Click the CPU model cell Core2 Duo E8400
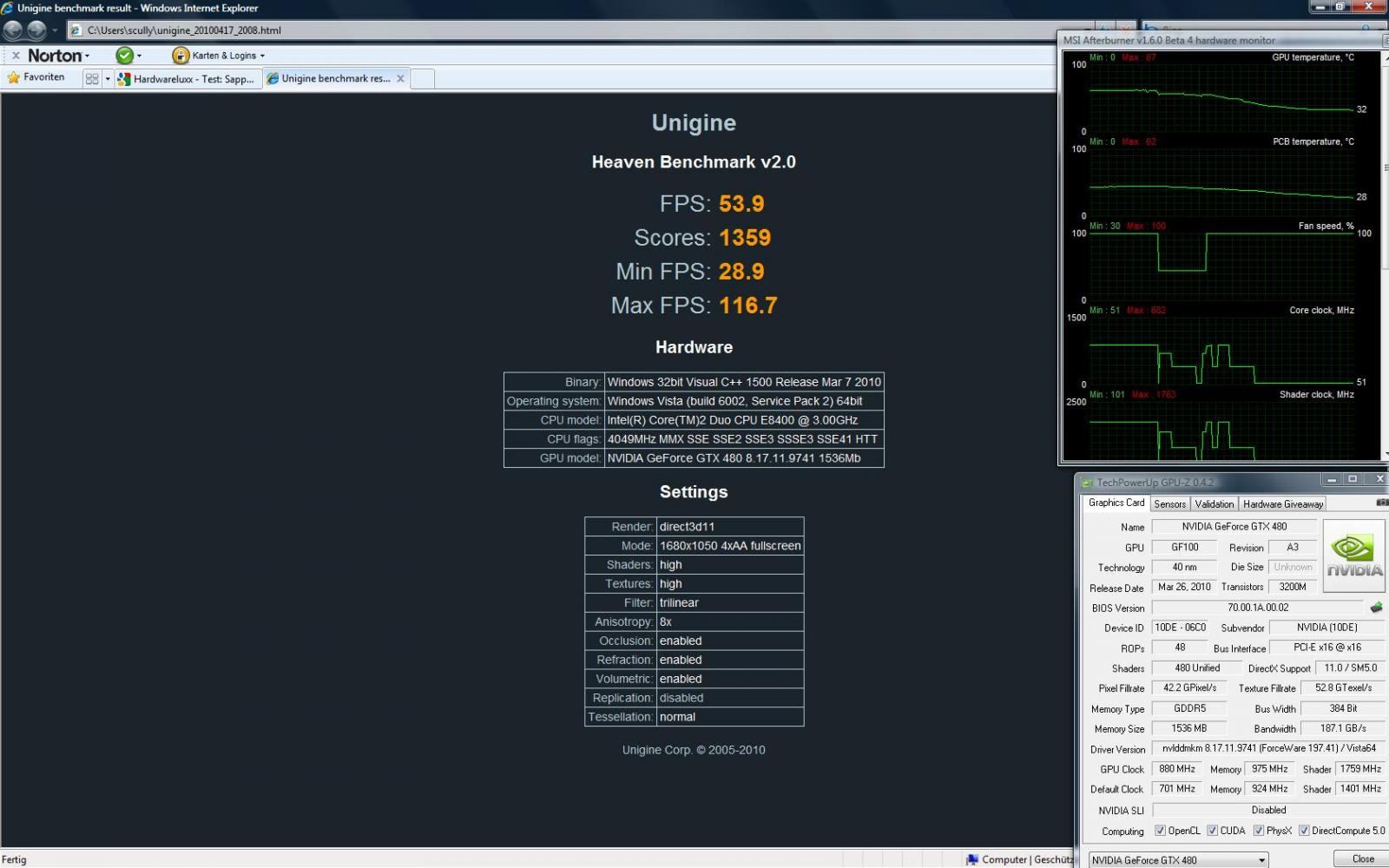The image size is (1389, 868). point(744,420)
